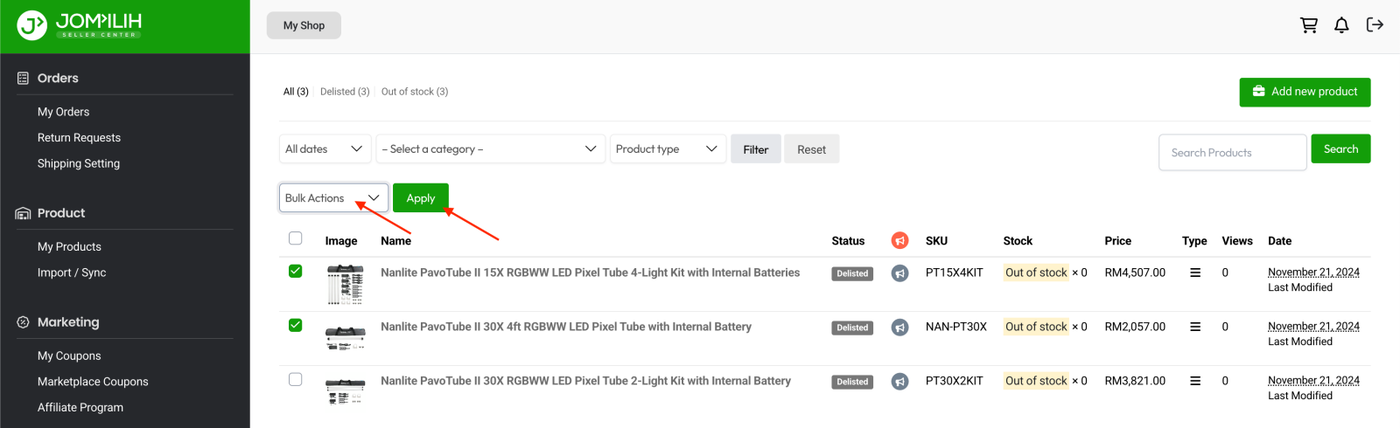Click the notification bell icon
The height and width of the screenshot is (428, 1400).
tap(1342, 26)
